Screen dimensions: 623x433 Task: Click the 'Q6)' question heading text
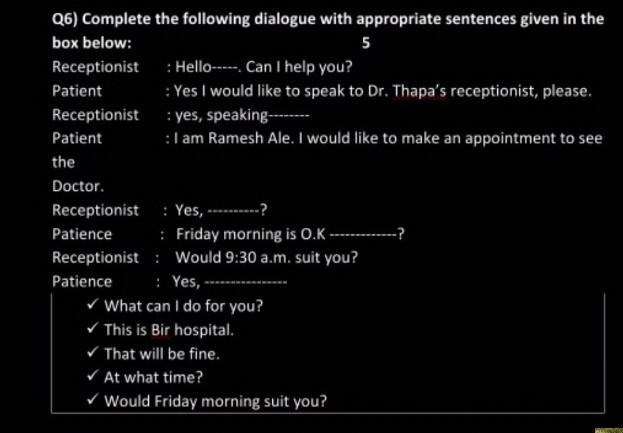[65, 19]
